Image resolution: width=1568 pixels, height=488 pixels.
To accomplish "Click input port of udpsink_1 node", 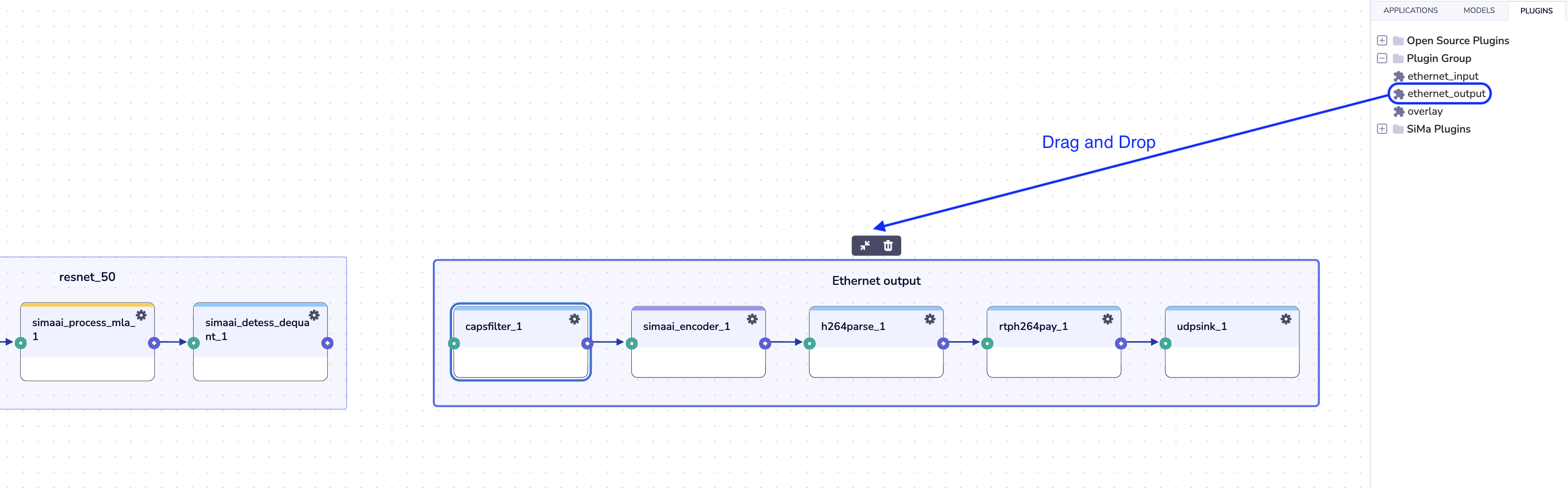I will 1165,344.
